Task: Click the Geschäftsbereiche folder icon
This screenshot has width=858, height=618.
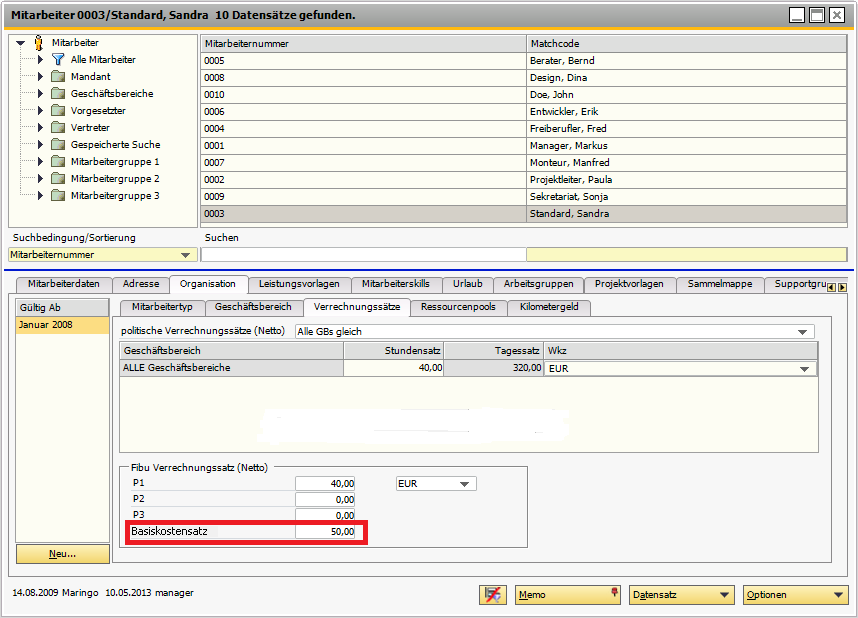Action: 58,94
